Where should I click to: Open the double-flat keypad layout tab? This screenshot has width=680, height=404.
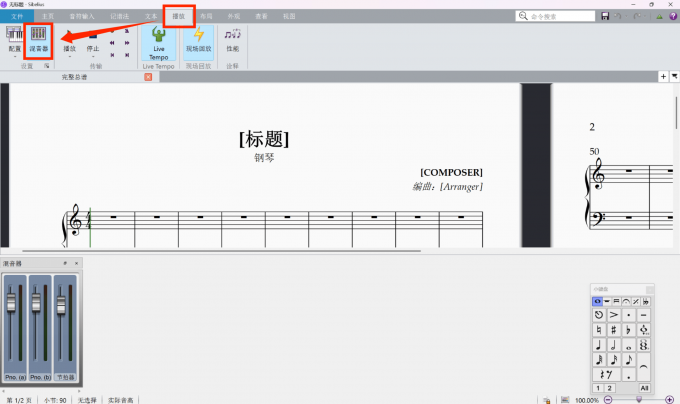645,301
